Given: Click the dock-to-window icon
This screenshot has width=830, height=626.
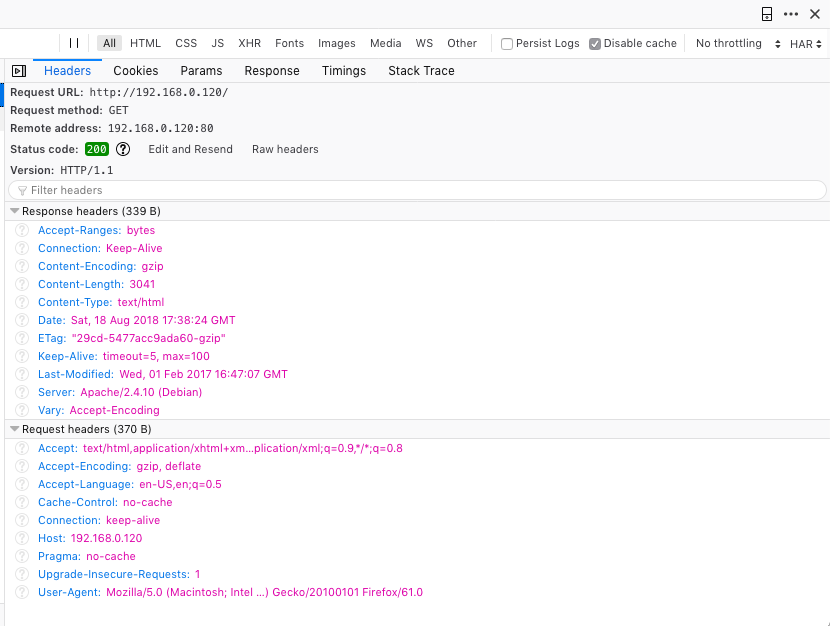Looking at the screenshot, I should coord(766,14).
